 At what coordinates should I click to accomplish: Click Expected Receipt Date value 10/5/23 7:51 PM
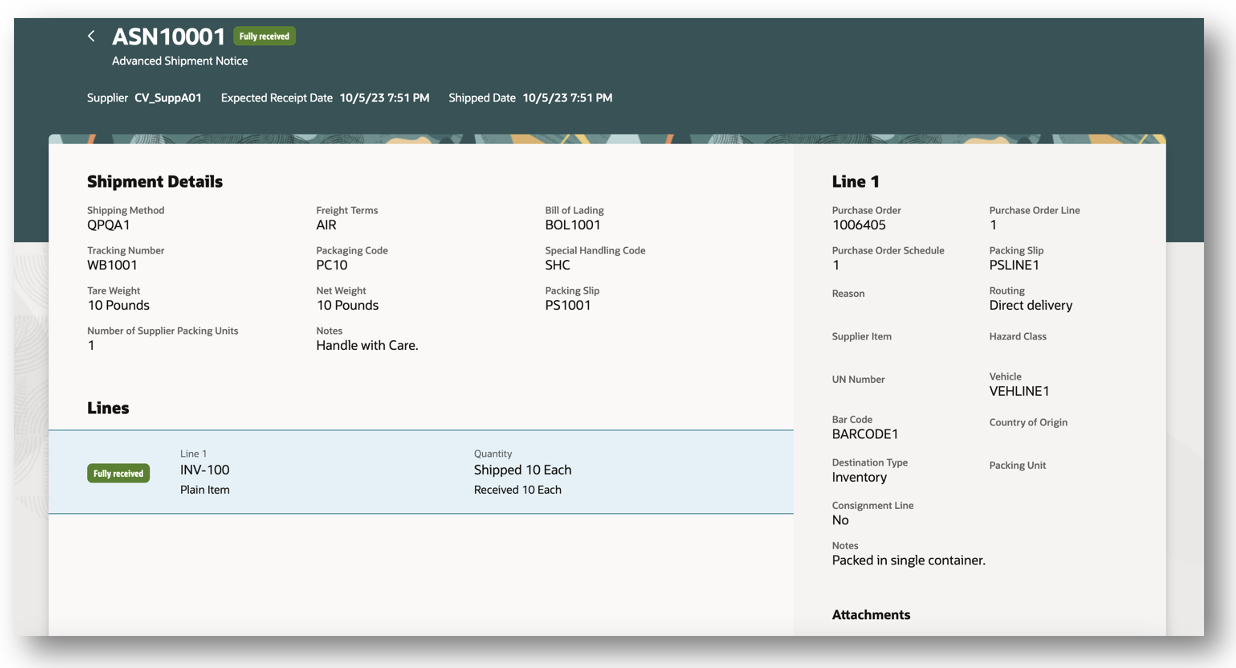click(x=384, y=98)
